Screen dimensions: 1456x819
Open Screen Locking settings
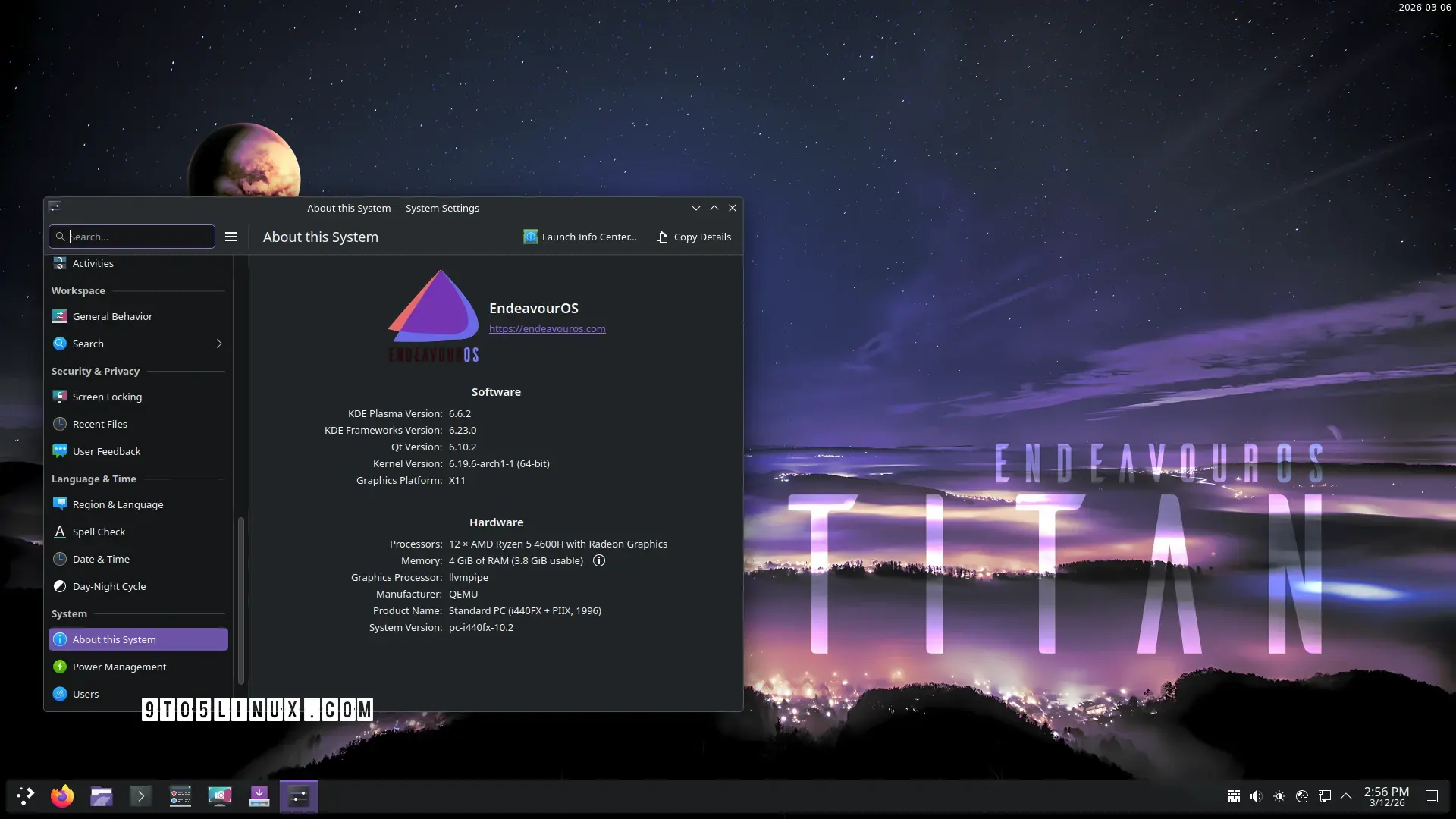click(x=107, y=397)
